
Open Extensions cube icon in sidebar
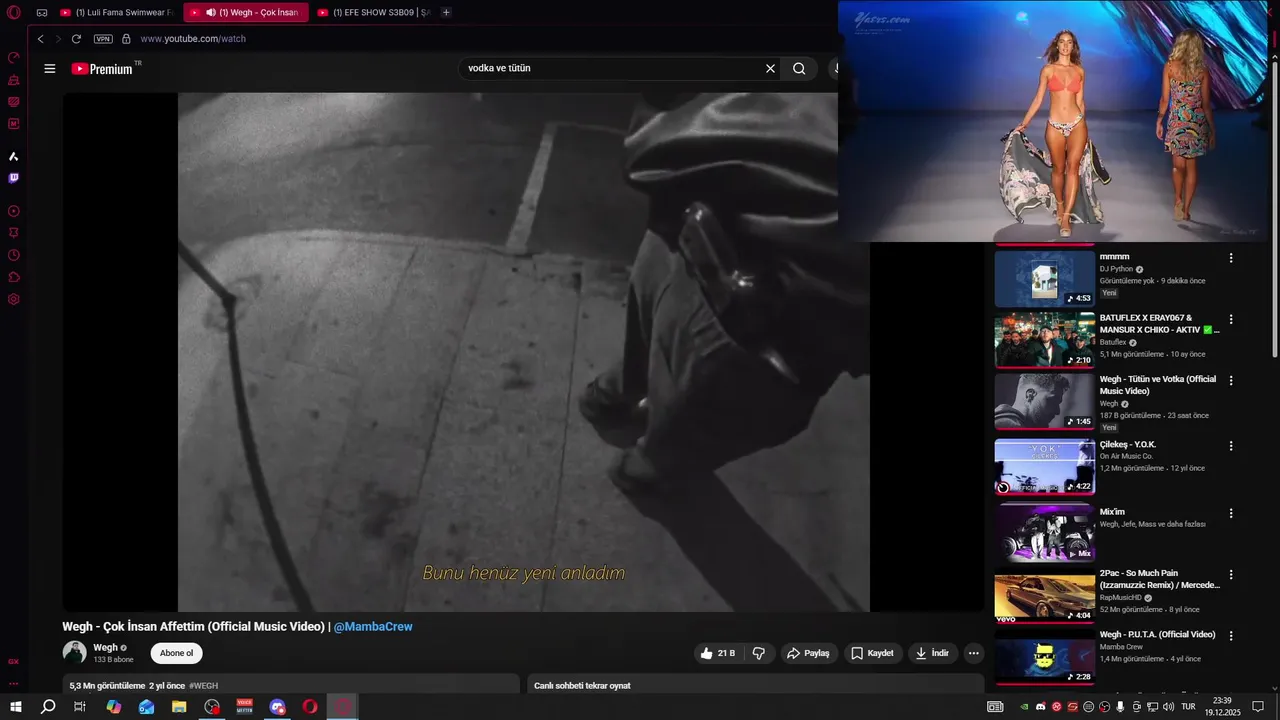click(x=14, y=277)
